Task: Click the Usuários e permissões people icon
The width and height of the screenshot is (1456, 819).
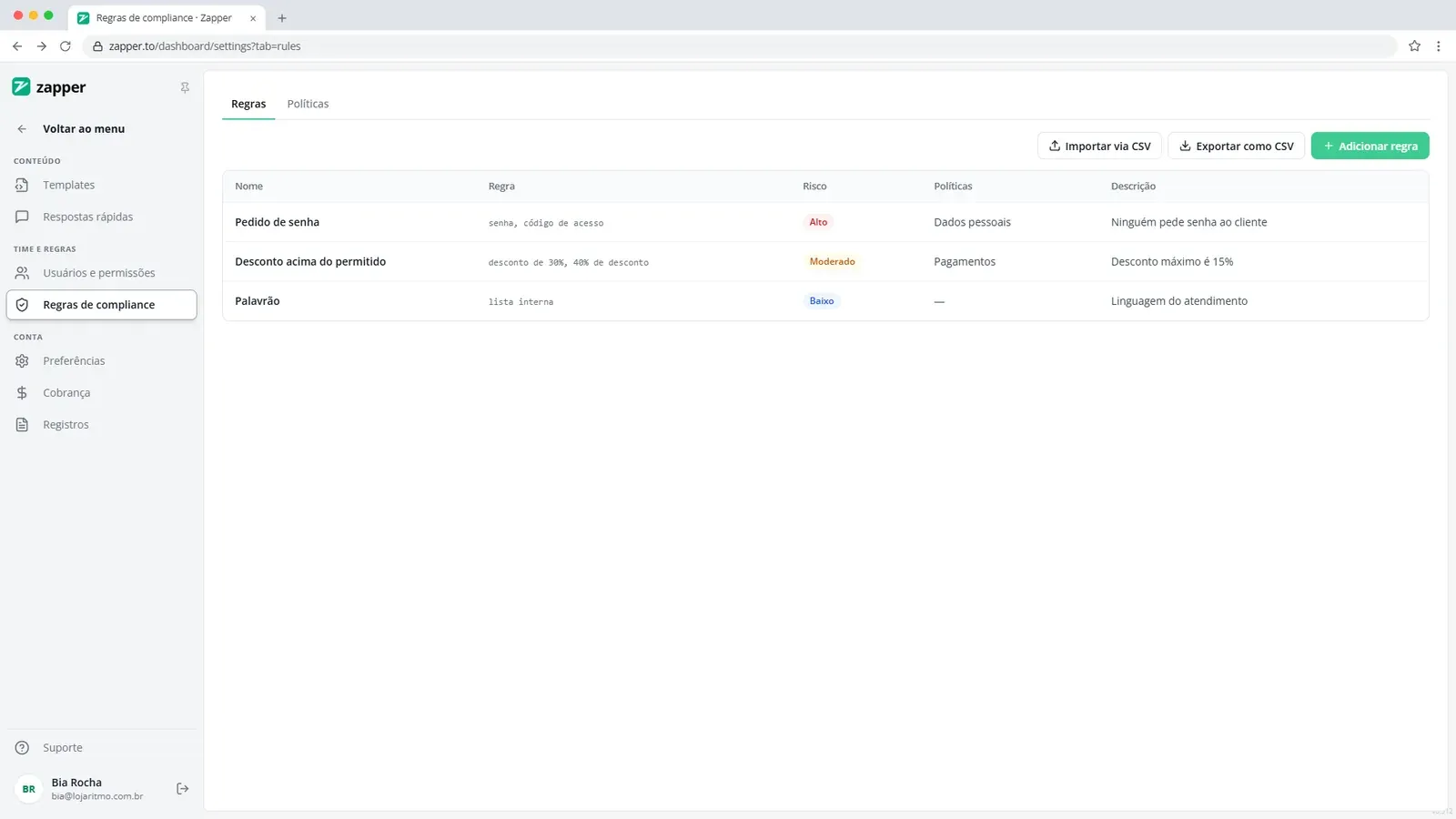Action: tap(22, 273)
